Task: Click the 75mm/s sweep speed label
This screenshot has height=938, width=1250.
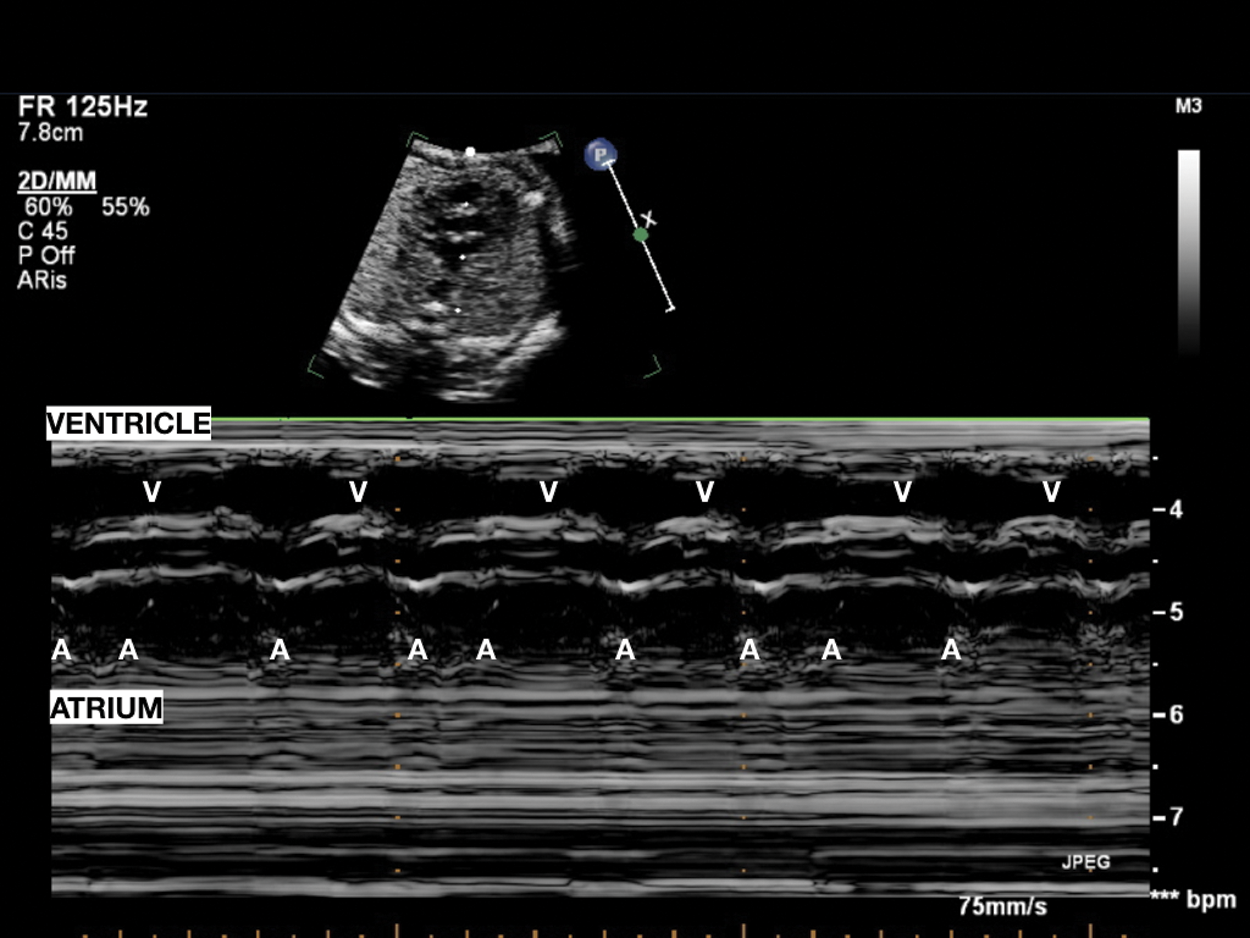Action: (1003, 906)
